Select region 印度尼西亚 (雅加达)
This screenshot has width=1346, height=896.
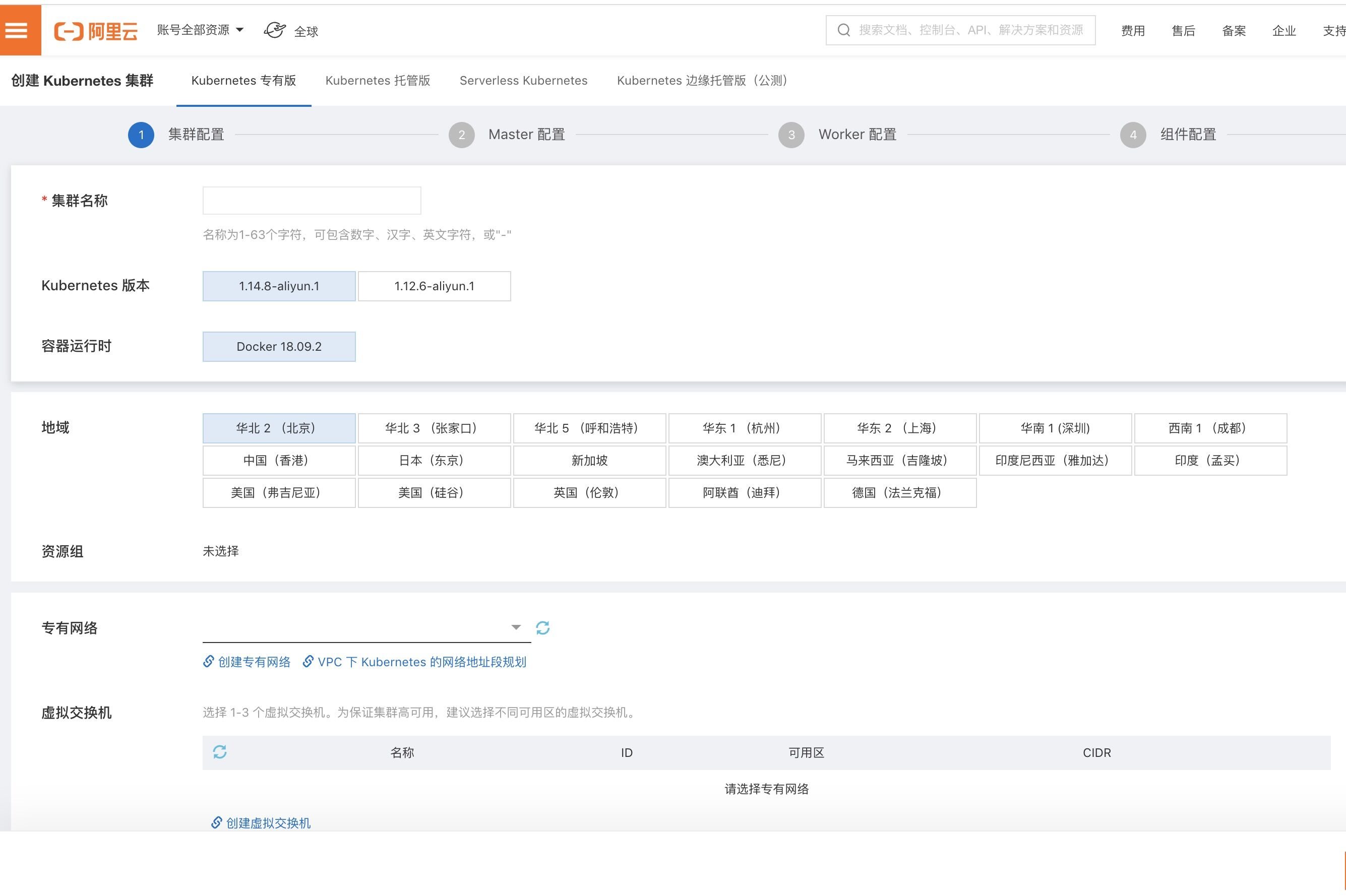1055,461
